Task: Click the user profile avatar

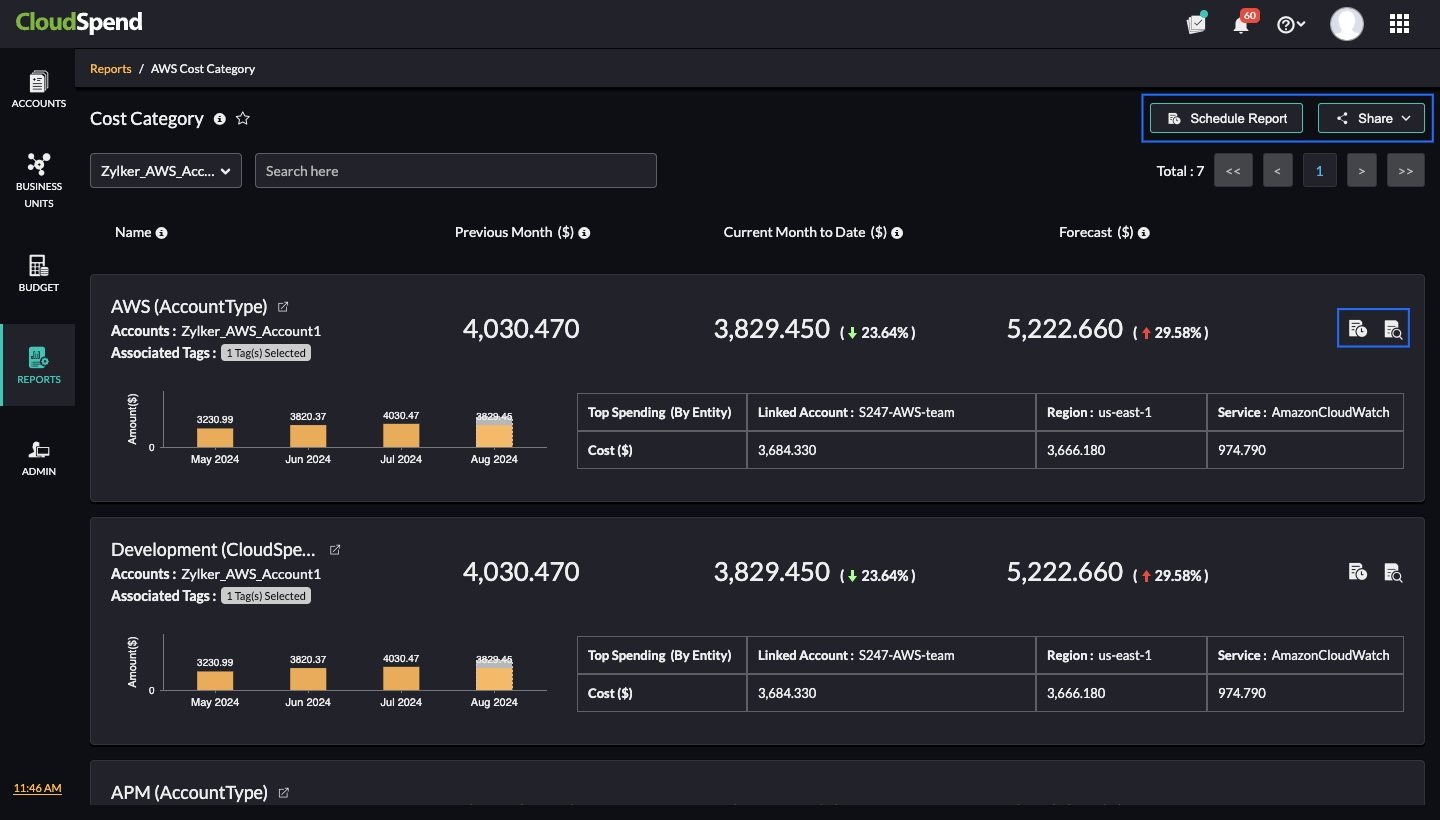Action: 1346,24
